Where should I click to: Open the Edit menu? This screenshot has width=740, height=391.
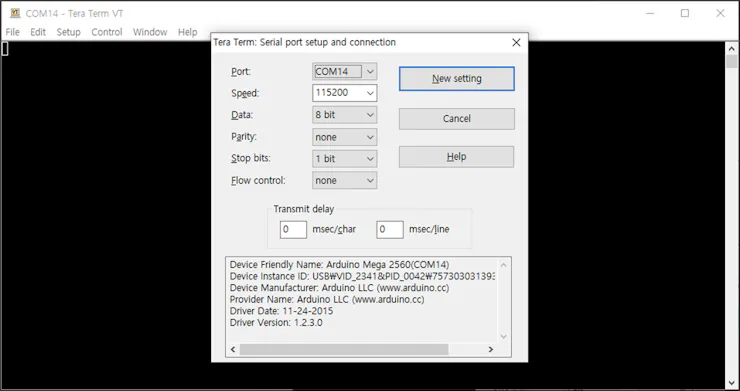pyautogui.click(x=38, y=32)
